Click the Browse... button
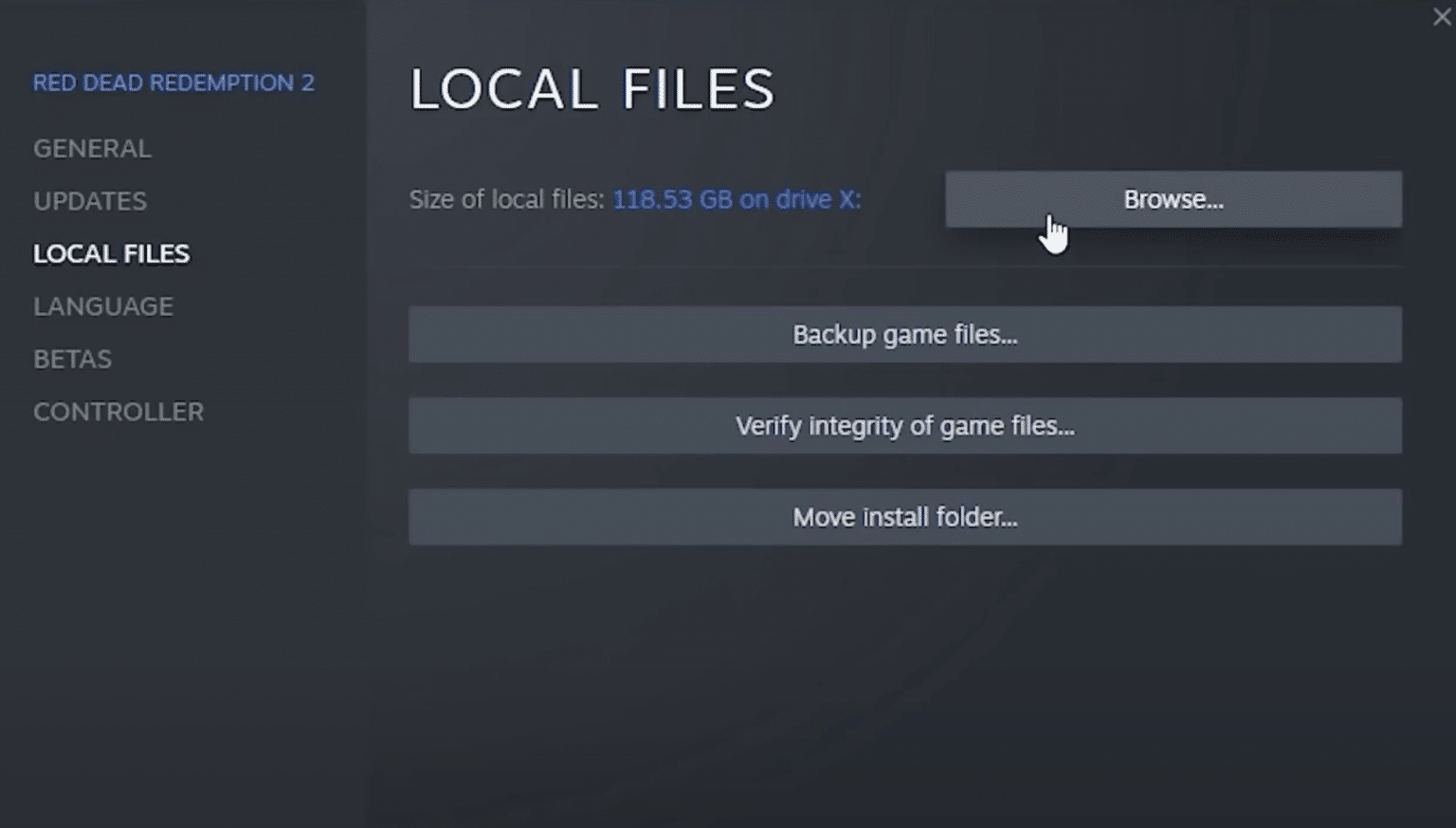This screenshot has height=828, width=1456. [x=1173, y=199]
